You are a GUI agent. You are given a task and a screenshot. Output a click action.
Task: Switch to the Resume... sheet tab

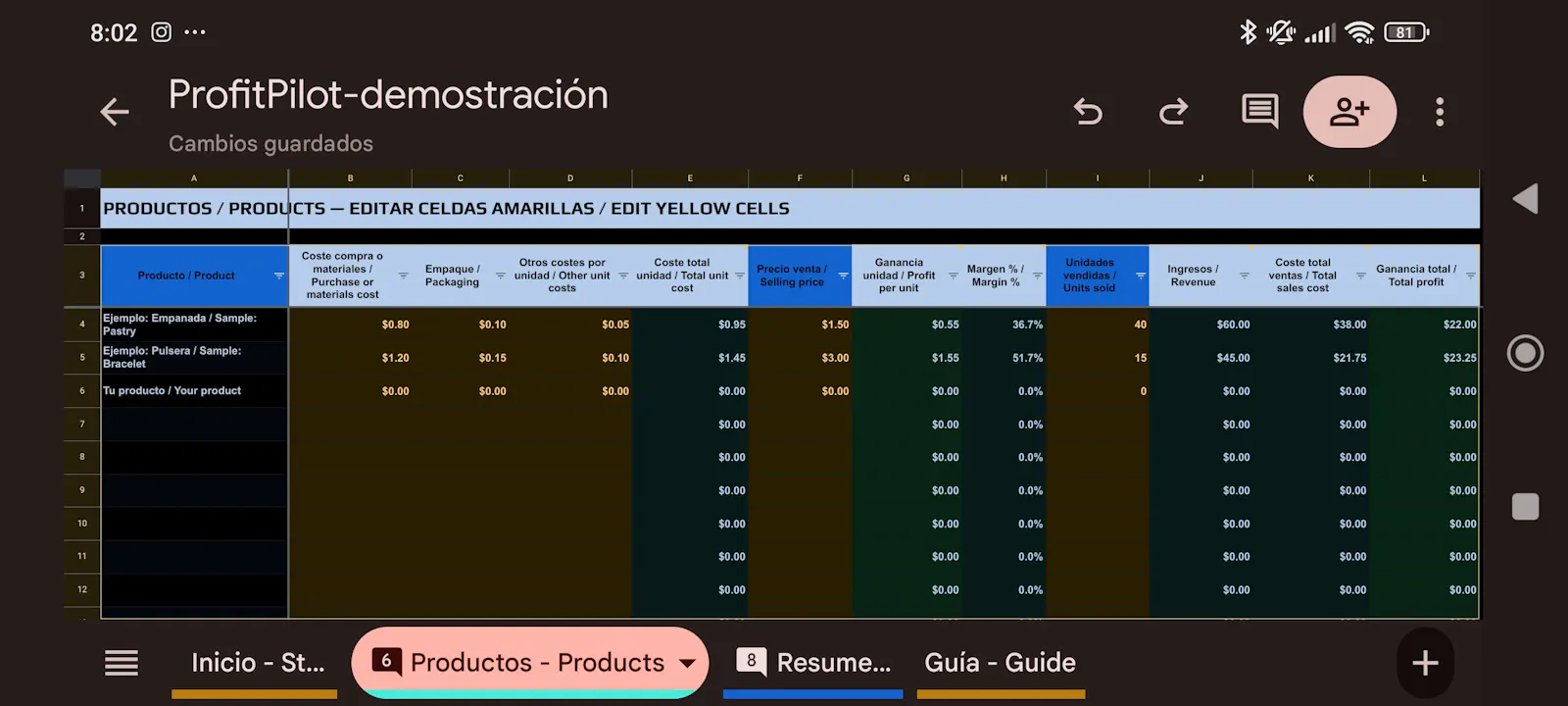coord(813,663)
